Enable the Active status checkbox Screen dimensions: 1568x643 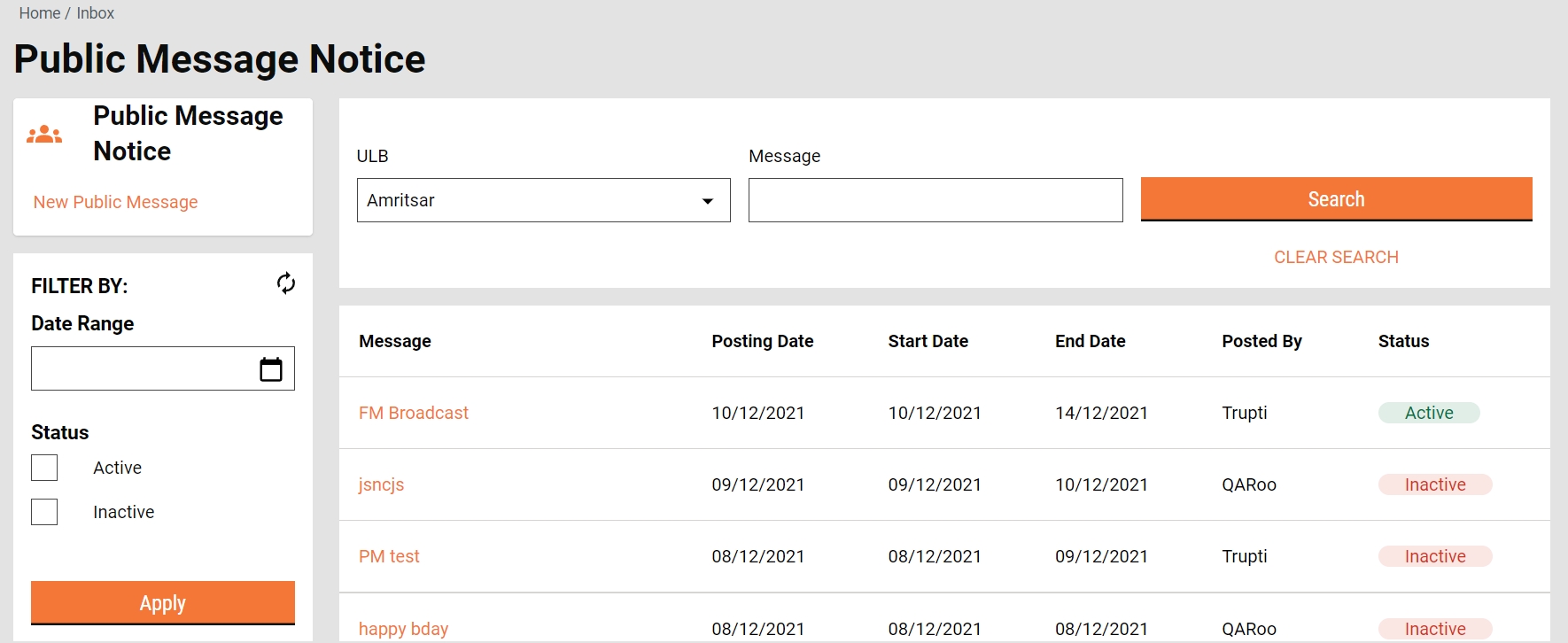point(44,468)
